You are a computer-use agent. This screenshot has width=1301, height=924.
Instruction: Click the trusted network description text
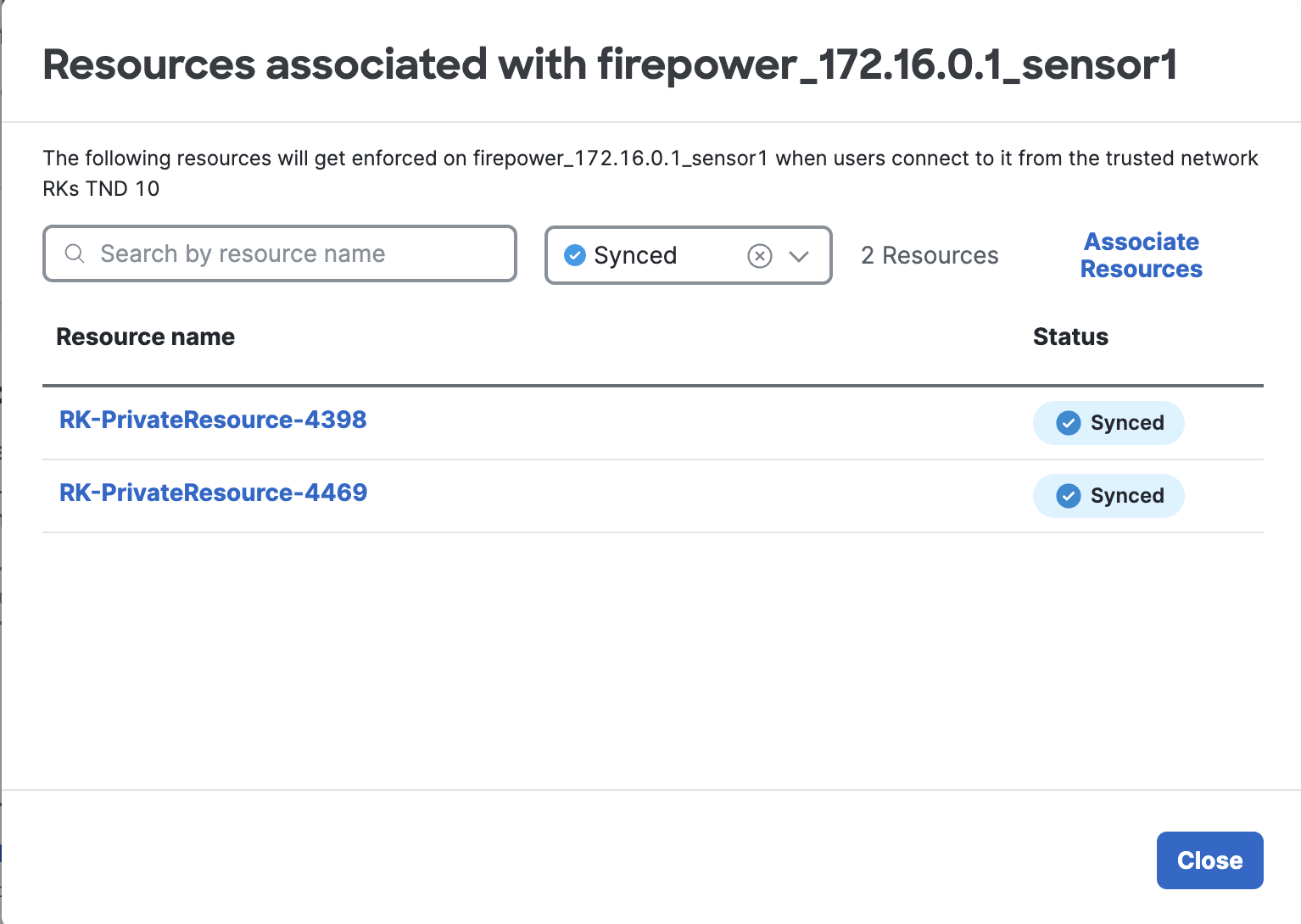(650, 159)
